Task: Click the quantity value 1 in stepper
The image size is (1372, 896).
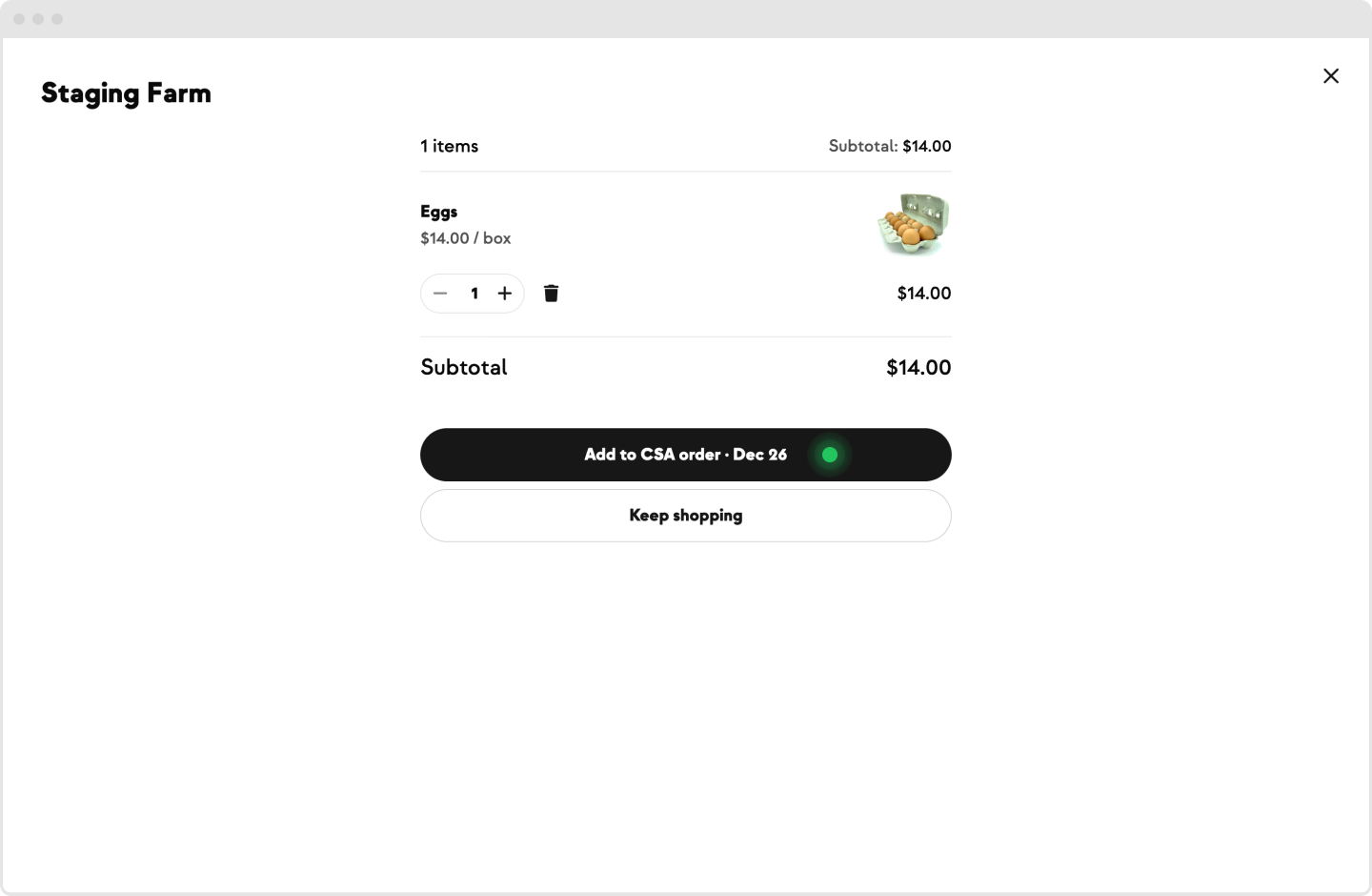Action: pyautogui.click(x=474, y=294)
